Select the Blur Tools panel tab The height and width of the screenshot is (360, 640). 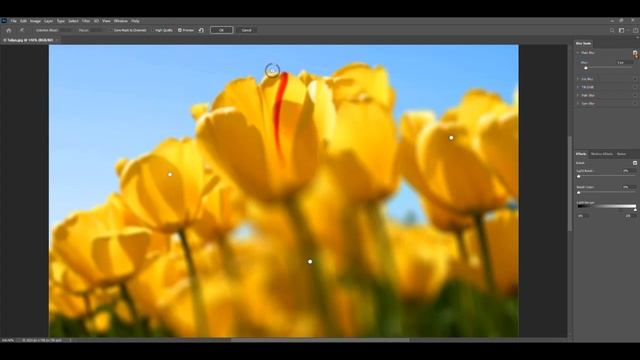(x=583, y=43)
